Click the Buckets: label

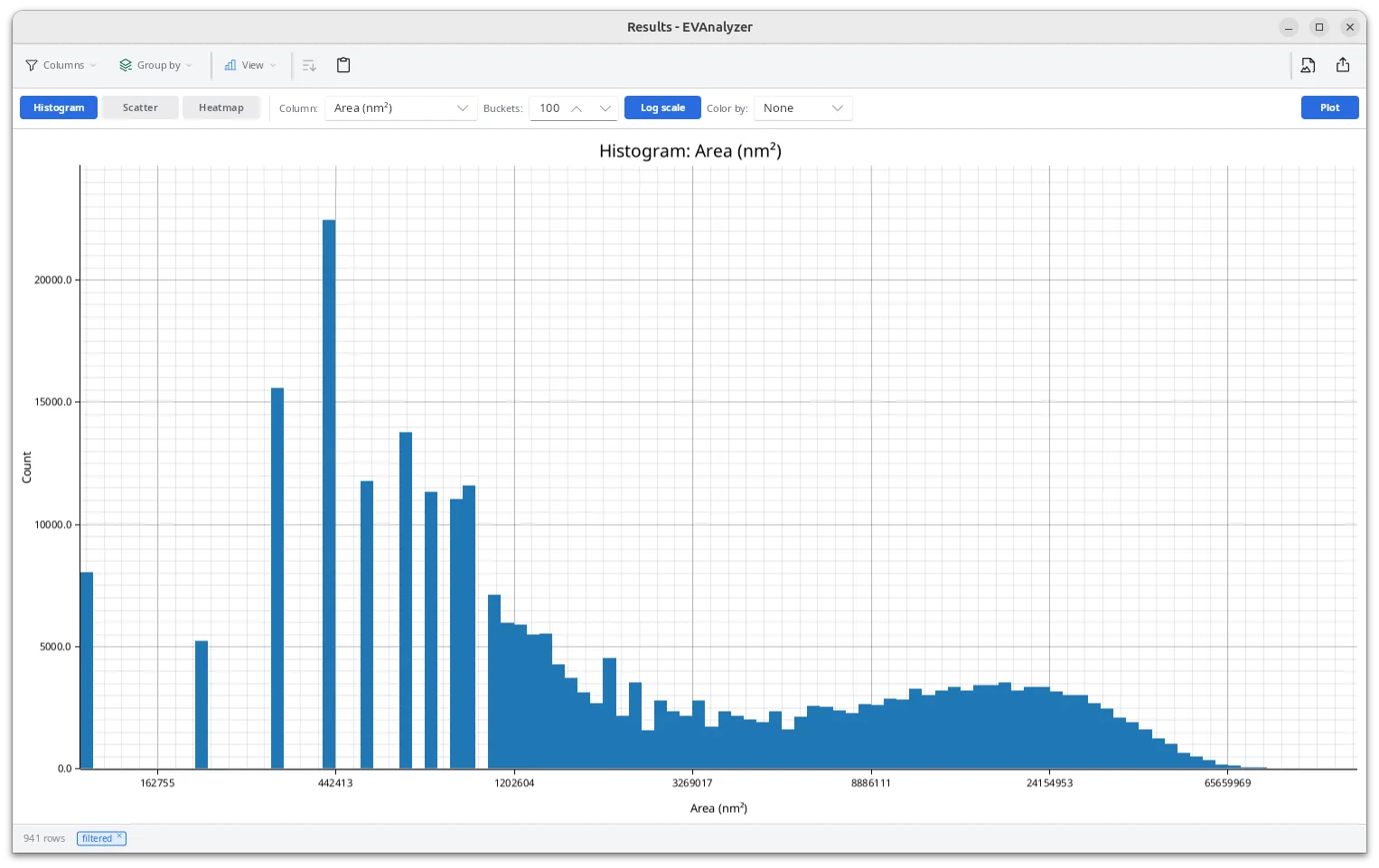coord(502,108)
